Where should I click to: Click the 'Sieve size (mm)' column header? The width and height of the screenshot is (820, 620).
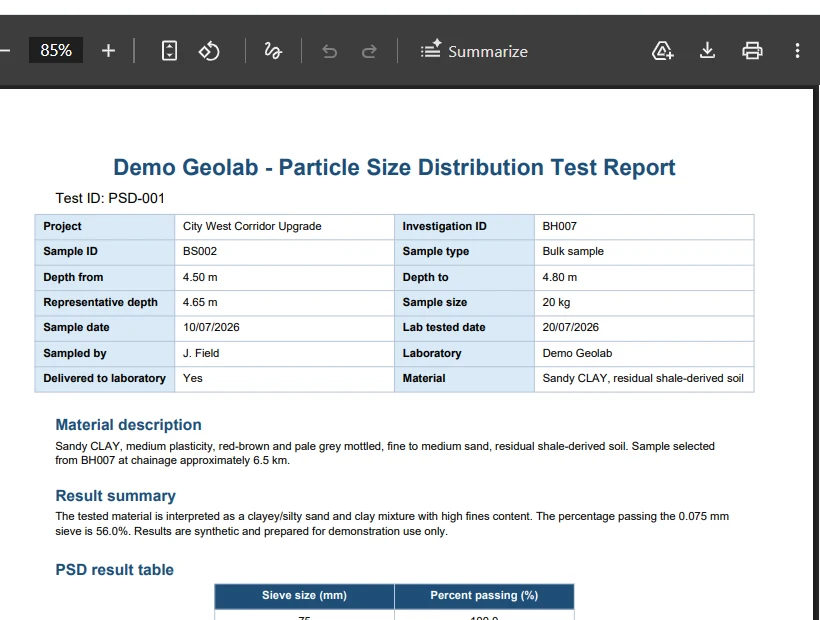[x=304, y=596]
